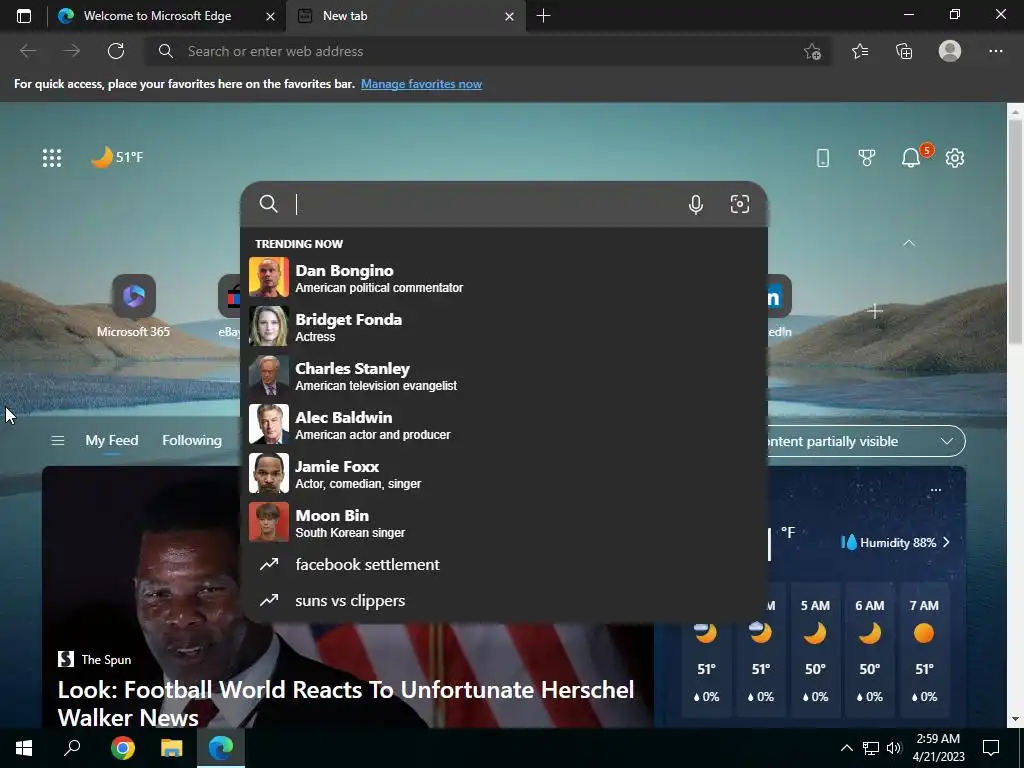
Task: Go back with the back arrow
Action: (27, 51)
